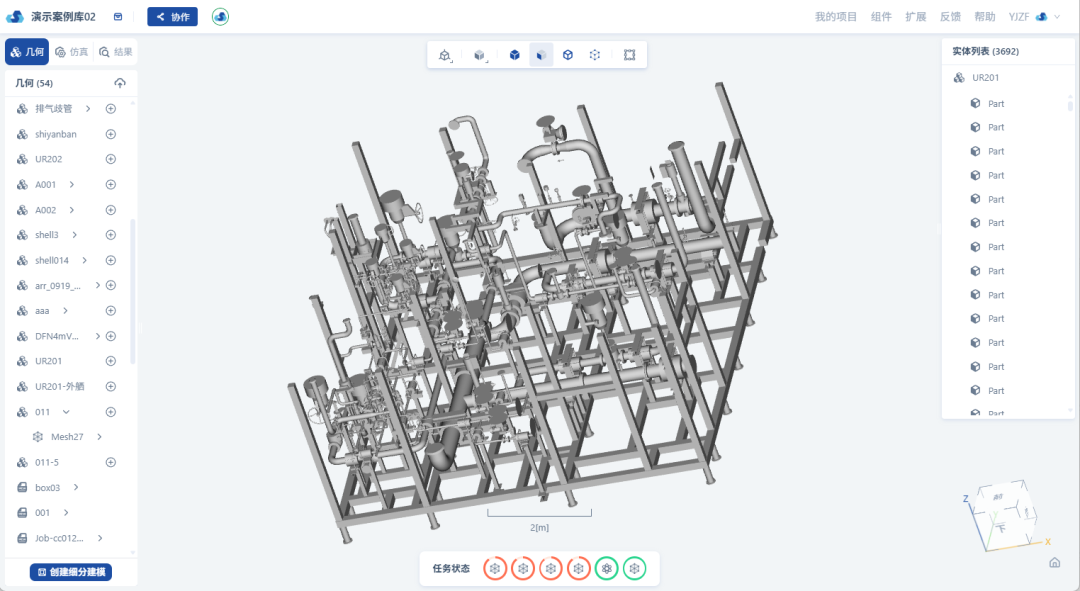Viewport: 1080px width, 591px height.
Task: Switch to the 几何 tab
Action: (27, 52)
